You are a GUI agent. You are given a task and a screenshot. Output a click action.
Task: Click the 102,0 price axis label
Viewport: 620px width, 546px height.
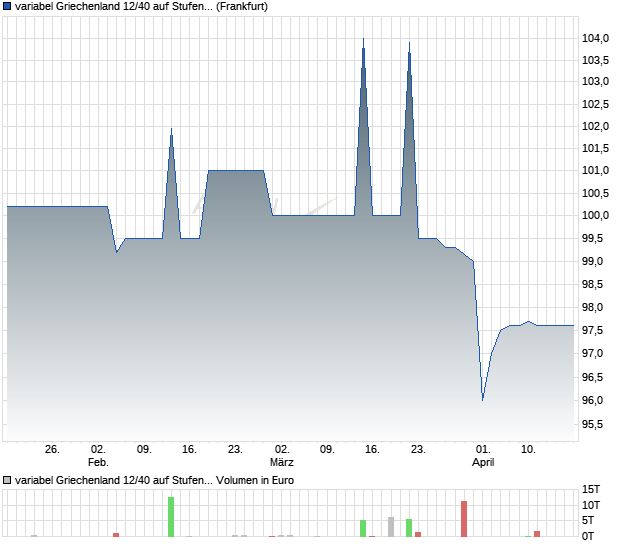(595, 127)
